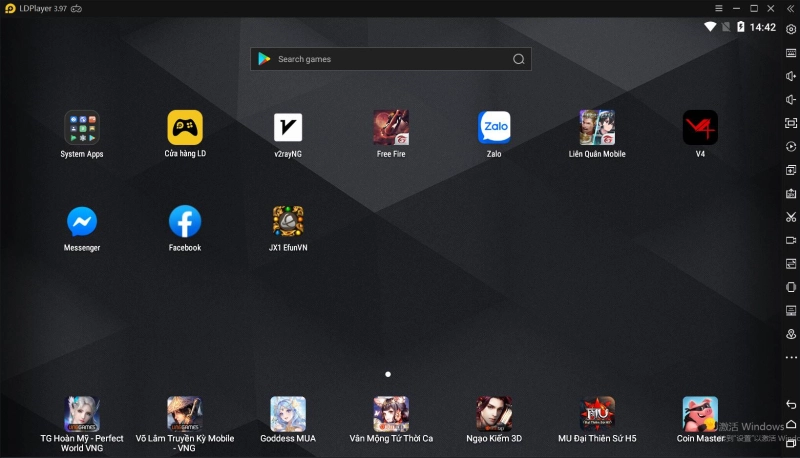The height and width of the screenshot is (458, 800).
Task: Click the magnifier search button
Action: 518,59
